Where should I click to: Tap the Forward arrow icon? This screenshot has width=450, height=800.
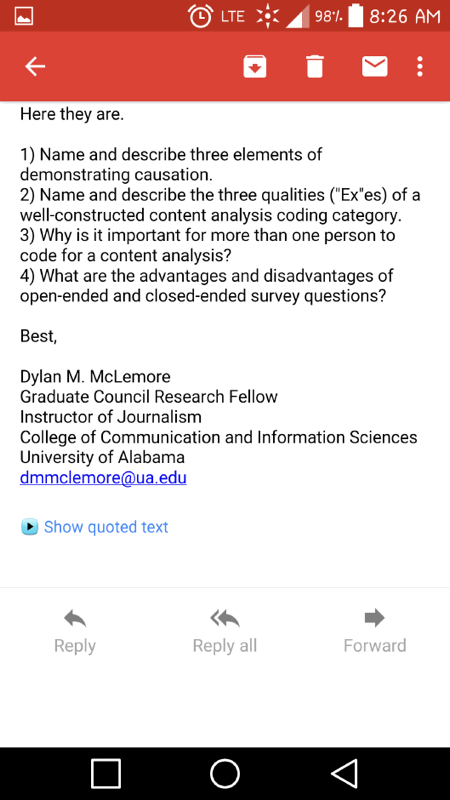pos(374,618)
